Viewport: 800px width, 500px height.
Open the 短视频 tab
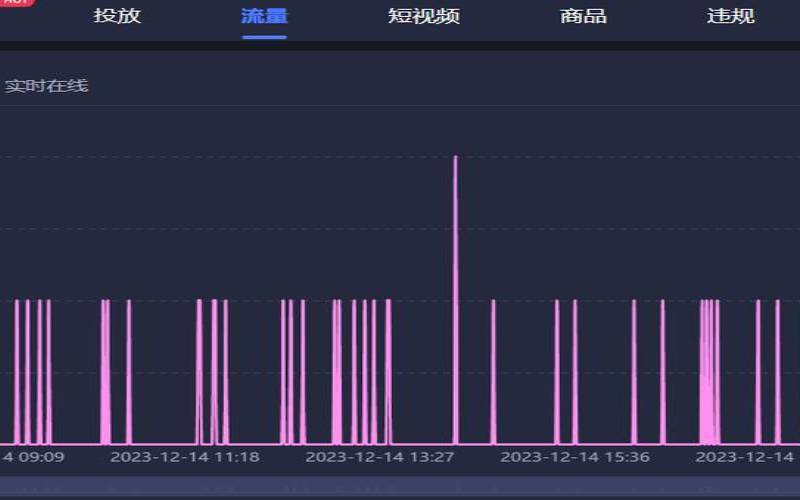coord(423,16)
